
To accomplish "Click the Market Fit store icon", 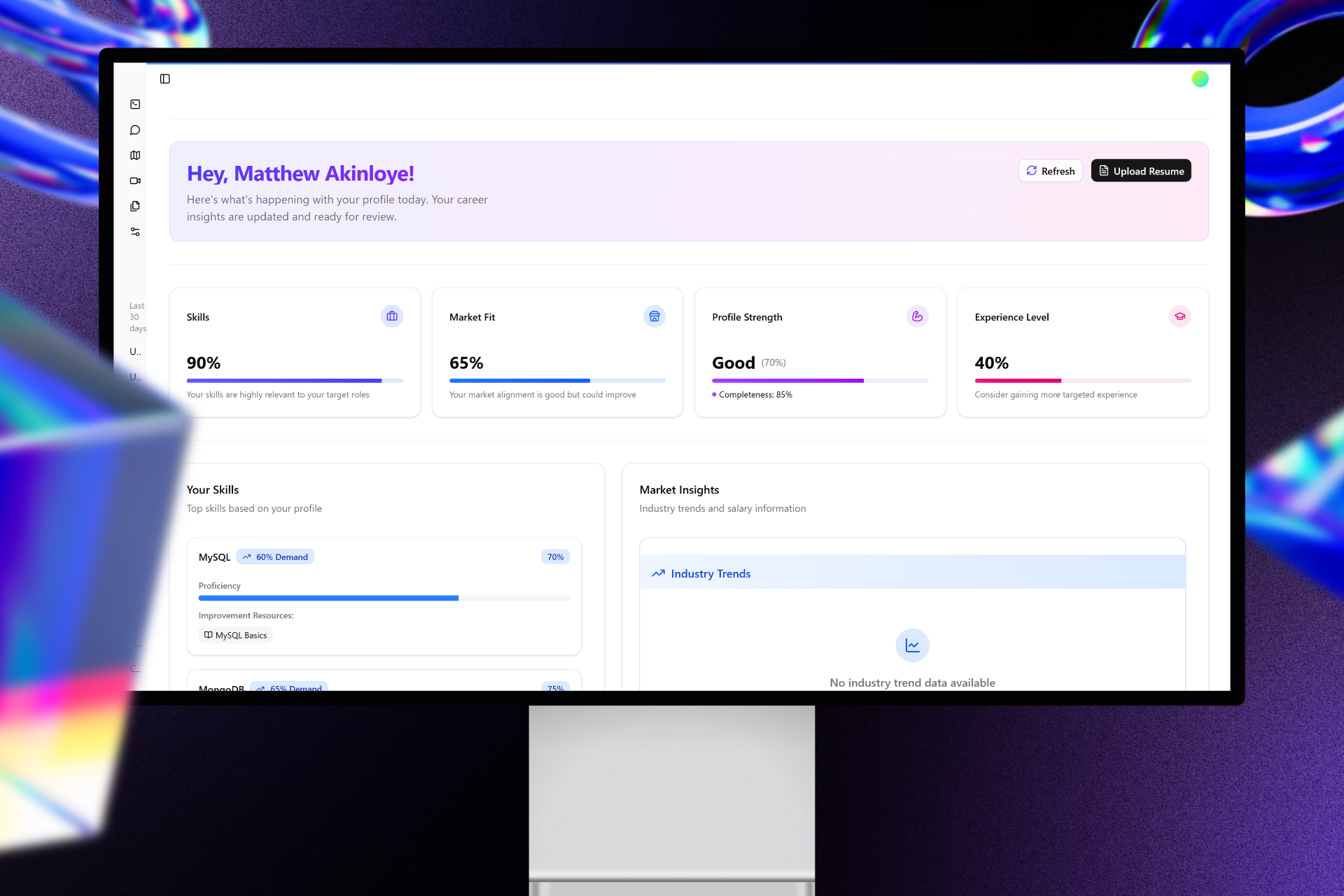I will click(x=654, y=316).
